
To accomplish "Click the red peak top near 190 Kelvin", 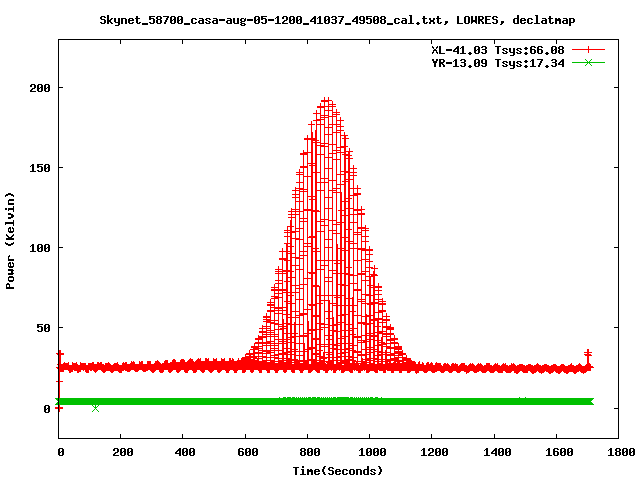I will coord(326,100).
